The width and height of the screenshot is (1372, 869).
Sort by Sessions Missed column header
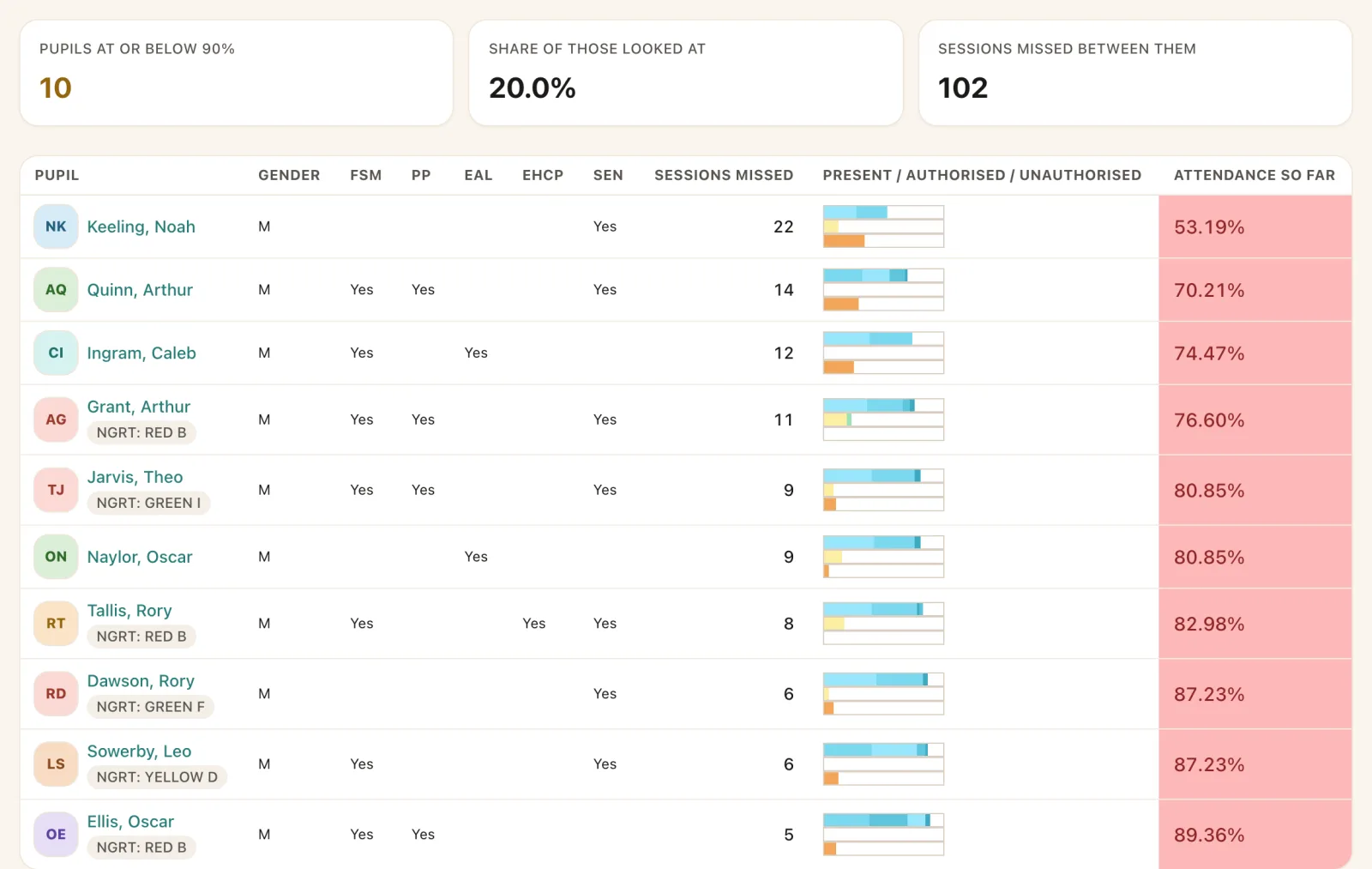click(724, 175)
